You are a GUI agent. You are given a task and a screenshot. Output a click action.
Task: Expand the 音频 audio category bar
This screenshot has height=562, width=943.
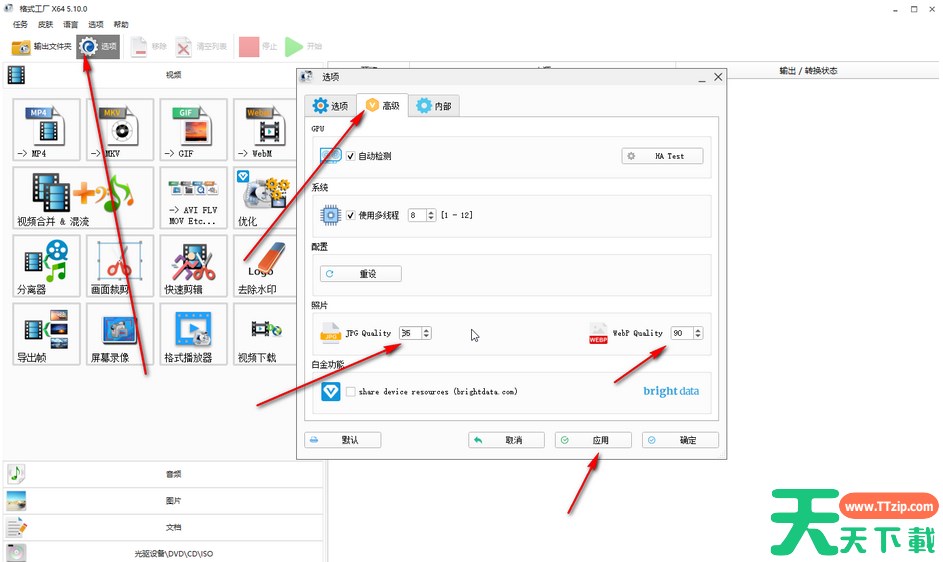pos(163,474)
